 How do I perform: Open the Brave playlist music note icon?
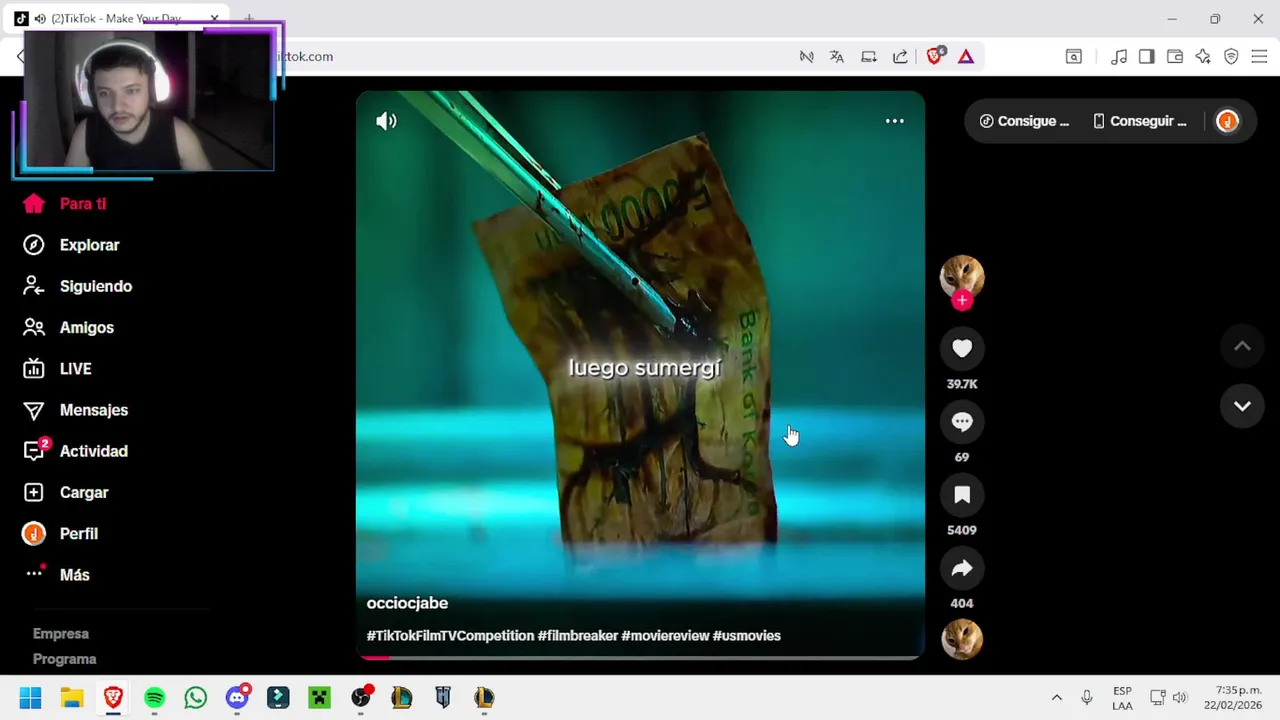pos(1119,57)
